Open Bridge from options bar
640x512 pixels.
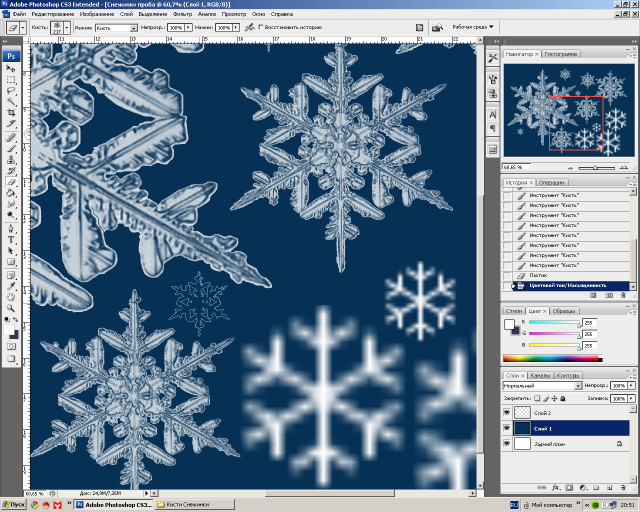coord(437,27)
